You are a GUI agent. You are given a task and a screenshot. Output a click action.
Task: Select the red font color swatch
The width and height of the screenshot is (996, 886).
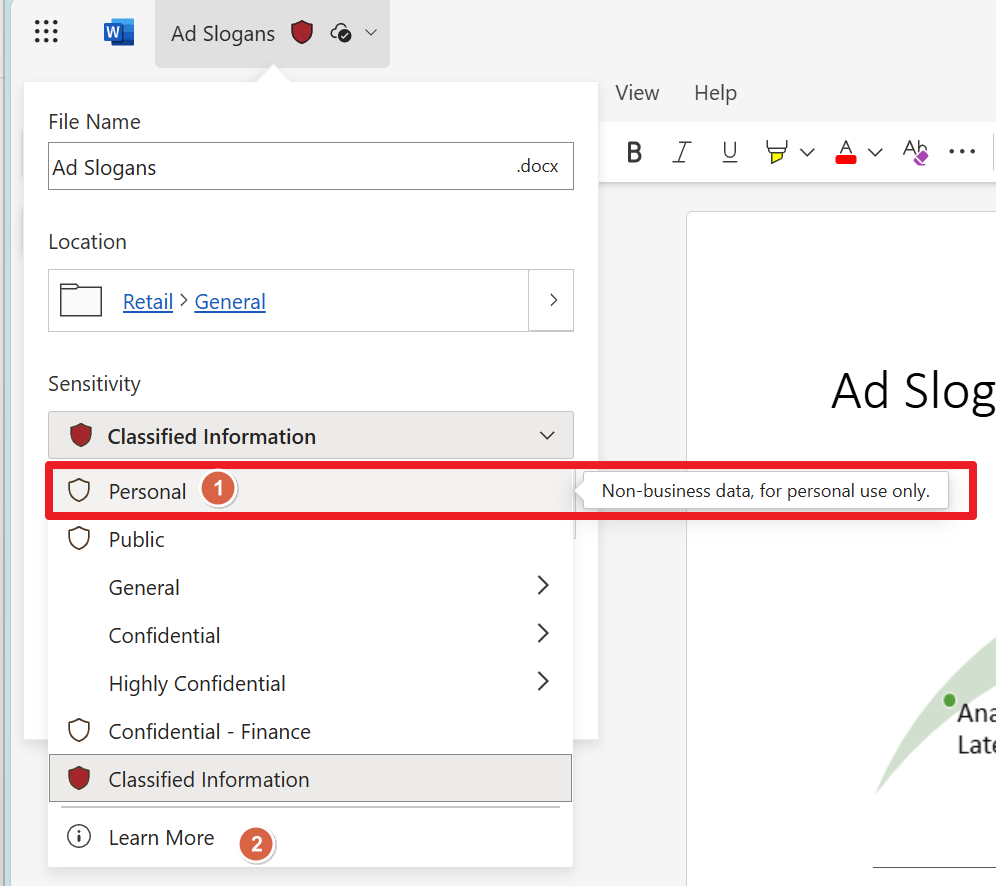pyautogui.click(x=845, y=152)
